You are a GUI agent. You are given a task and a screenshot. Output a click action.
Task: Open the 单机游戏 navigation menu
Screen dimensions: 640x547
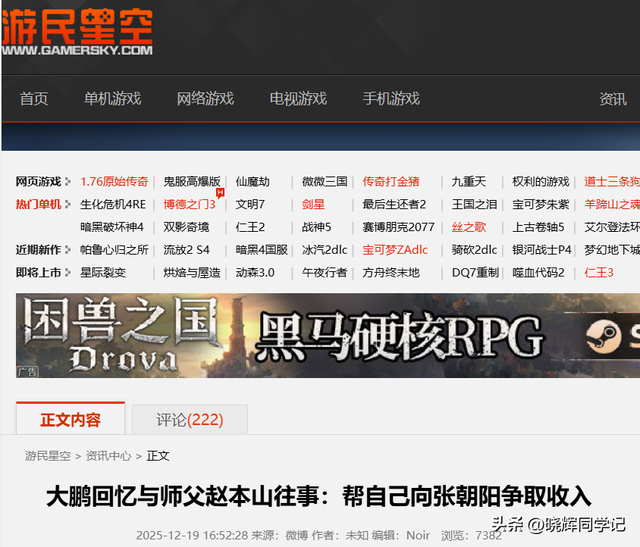(112, 98)
